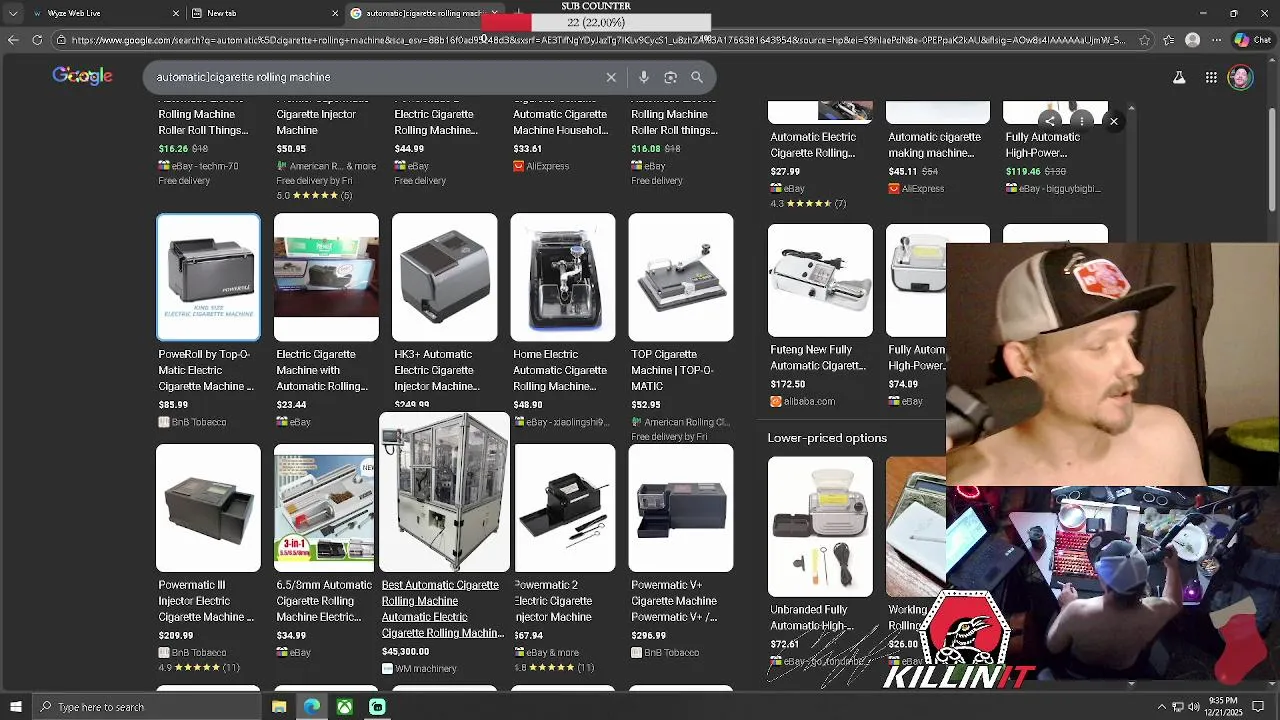This screenshot has height=720, width=1280.
Task: Open Powermatic III Injector product image
Action: coord(208,508)
